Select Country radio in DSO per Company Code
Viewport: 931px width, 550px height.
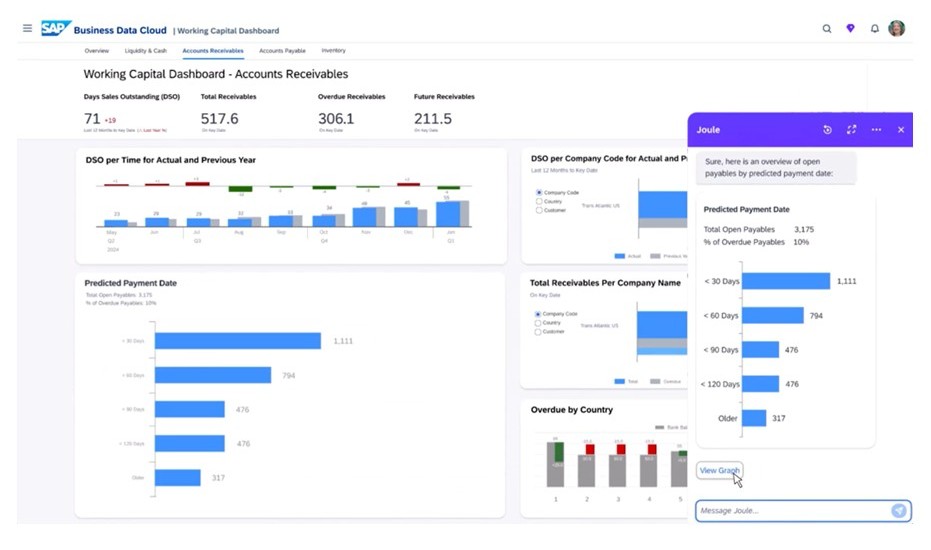[539, 202]
